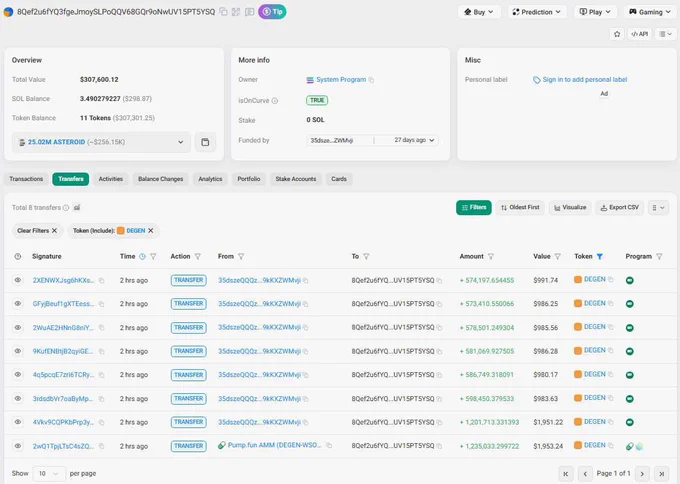The image size is (680, 484).
Task: Open the API button
Action: (x=640, y=34)
